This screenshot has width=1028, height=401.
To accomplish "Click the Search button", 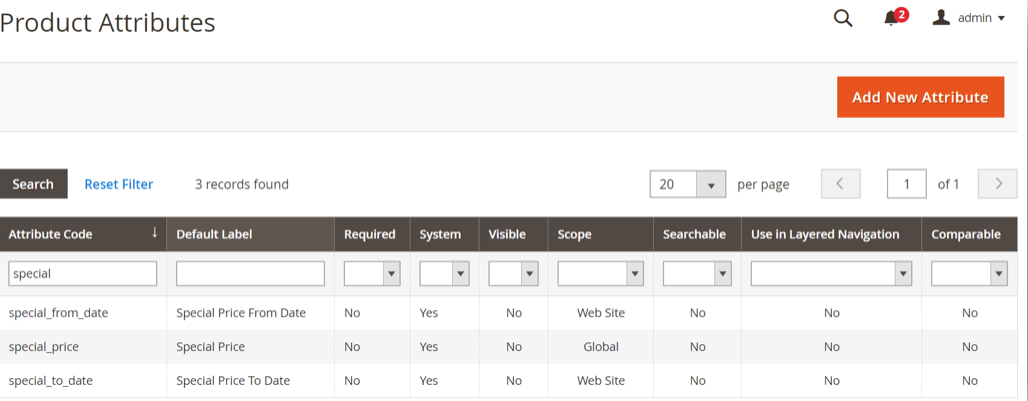I will 33,184.
